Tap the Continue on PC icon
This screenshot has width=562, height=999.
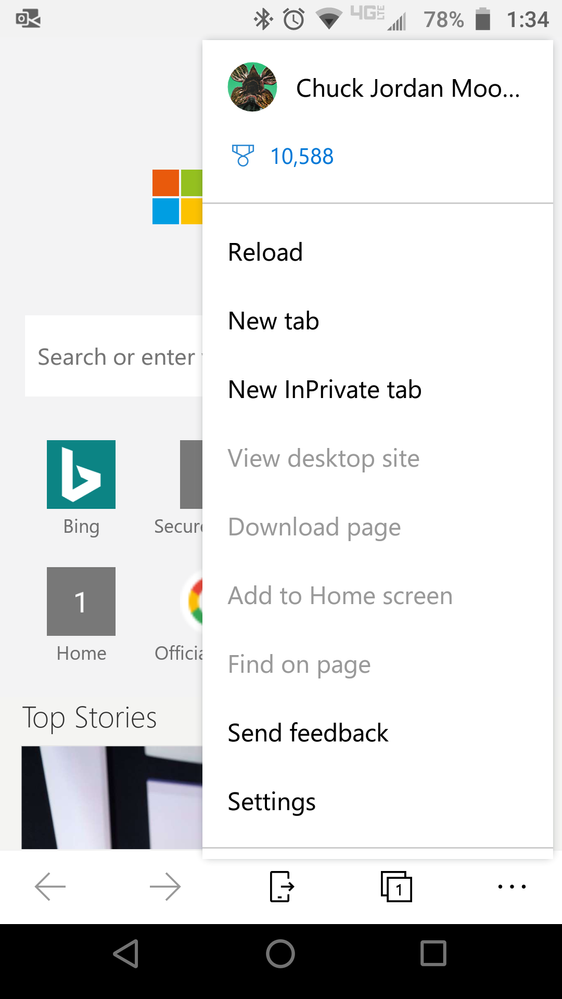pyautogui.click(x=281, y=886)
